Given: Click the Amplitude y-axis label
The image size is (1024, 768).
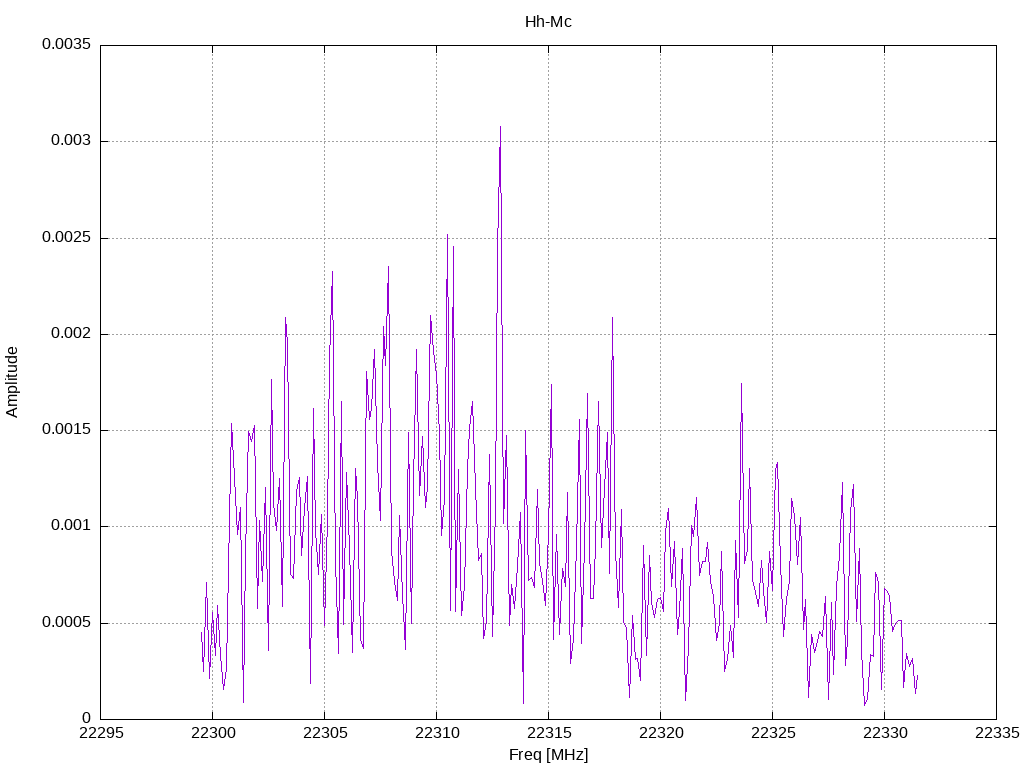Looking at the screenshot, I should click(12, 382).
